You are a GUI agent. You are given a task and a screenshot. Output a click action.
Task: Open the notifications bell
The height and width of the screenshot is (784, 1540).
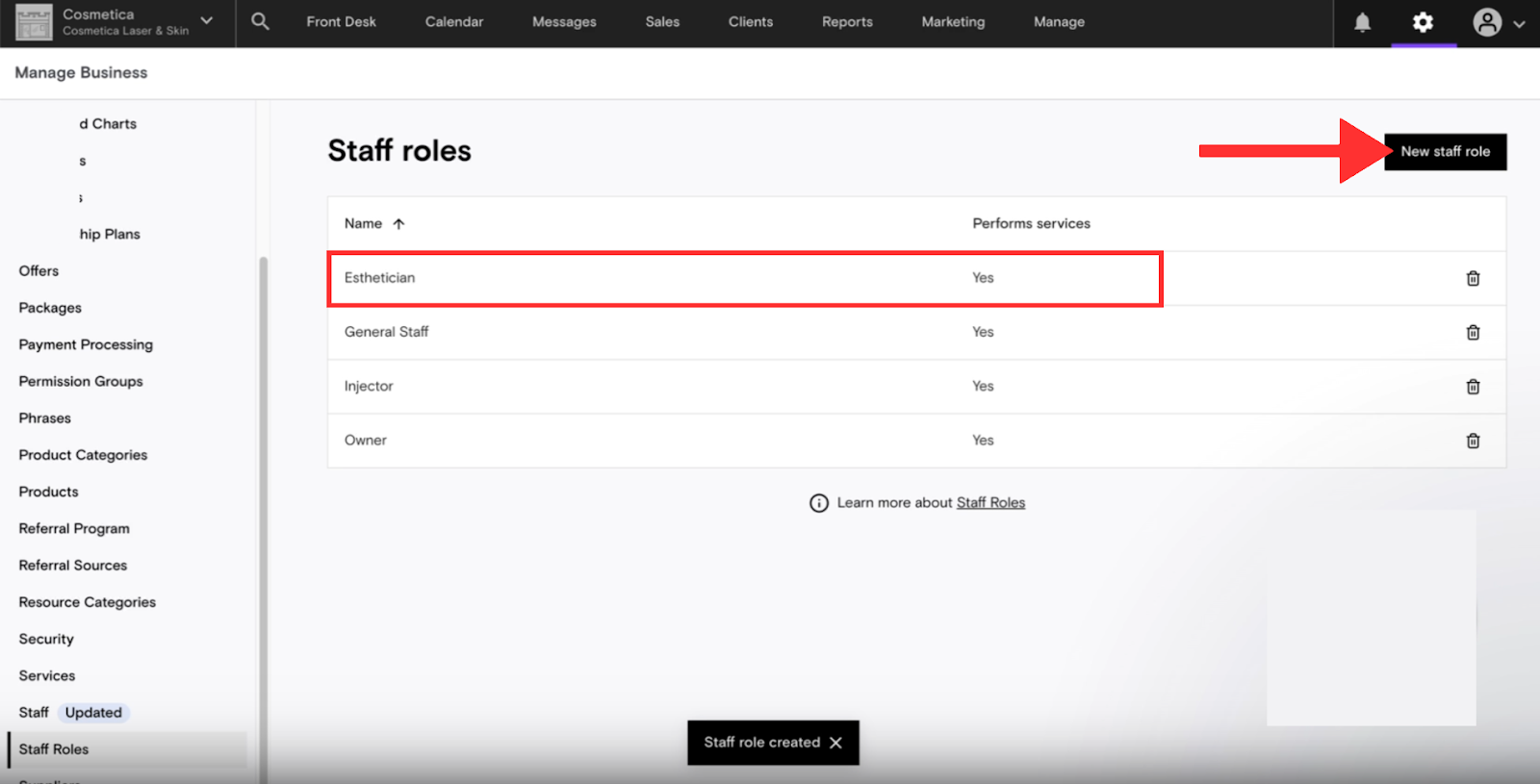click(1362, 22)
